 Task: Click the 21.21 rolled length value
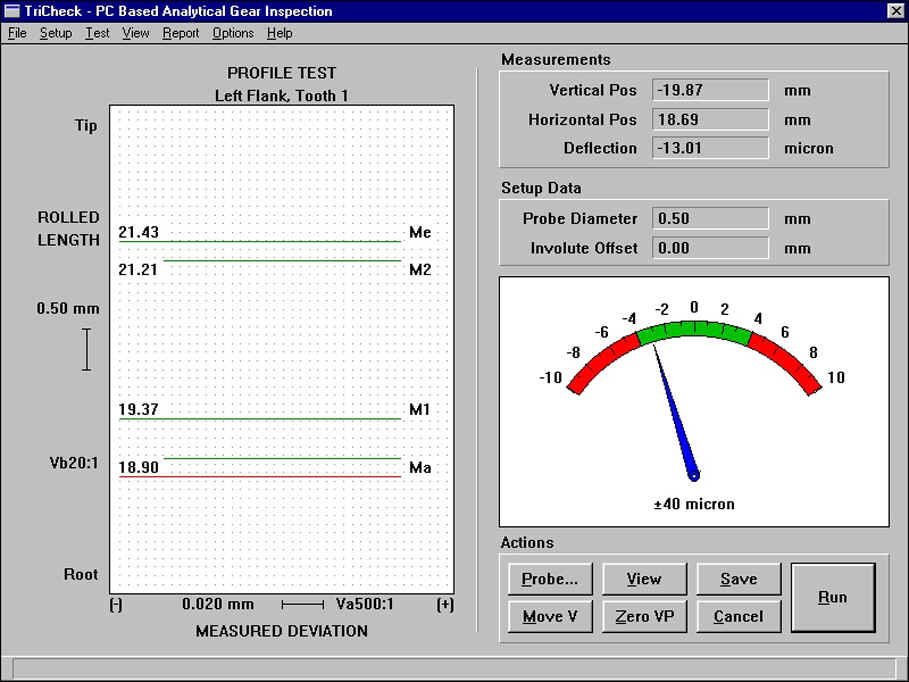138,270
